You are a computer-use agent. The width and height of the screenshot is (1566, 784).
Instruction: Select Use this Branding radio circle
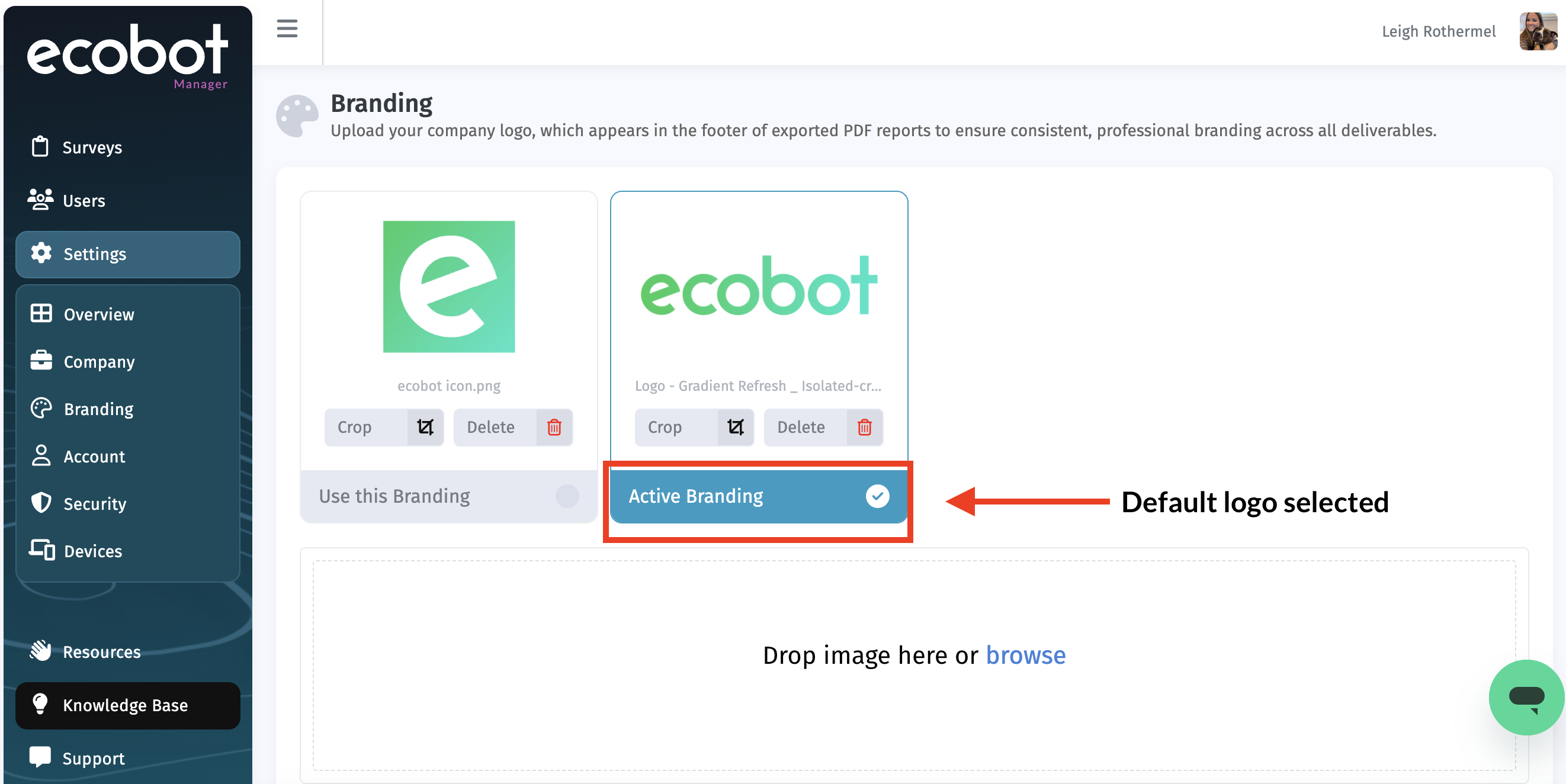click(x=567, y=496)
